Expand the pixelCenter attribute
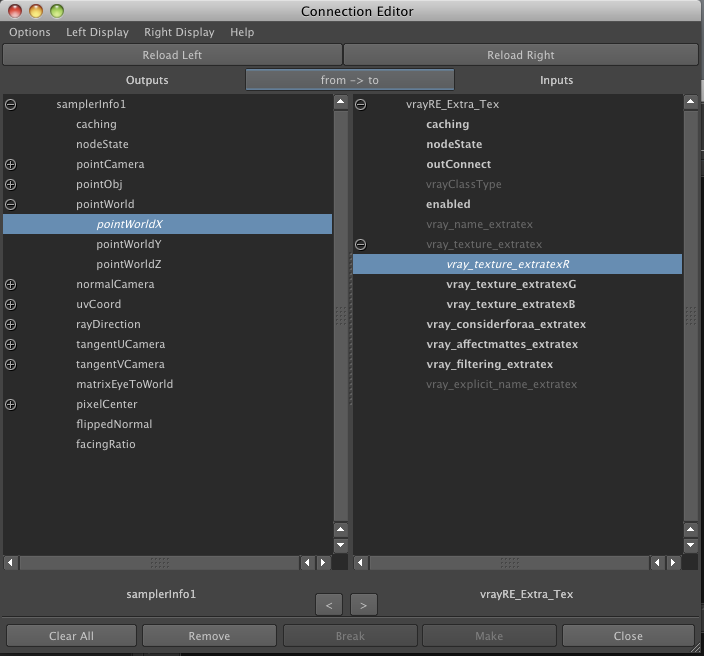 click(x=11, y=405)
